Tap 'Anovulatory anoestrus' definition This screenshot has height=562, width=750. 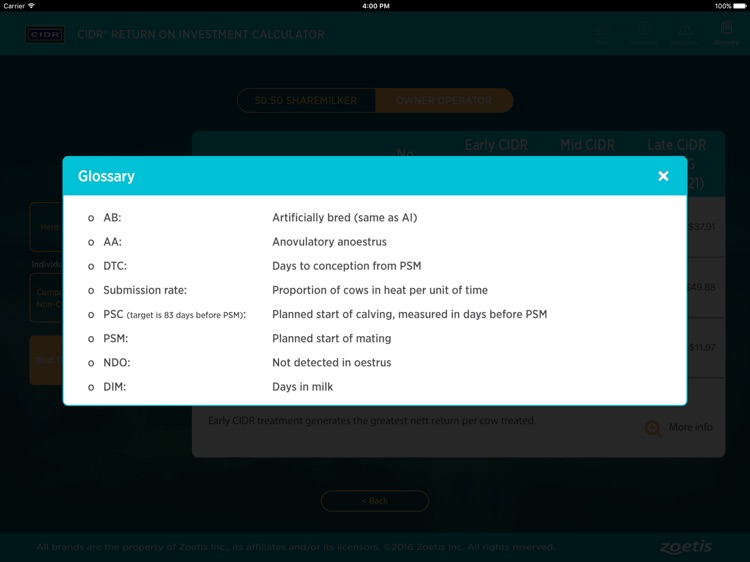(329, 242)
